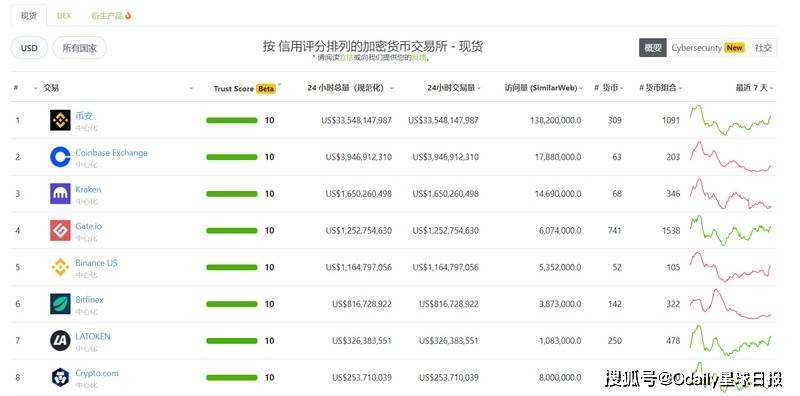Viewport: 800px width, 396px height.
Task: Switch to the DEX tab
Action: (64, 16)
